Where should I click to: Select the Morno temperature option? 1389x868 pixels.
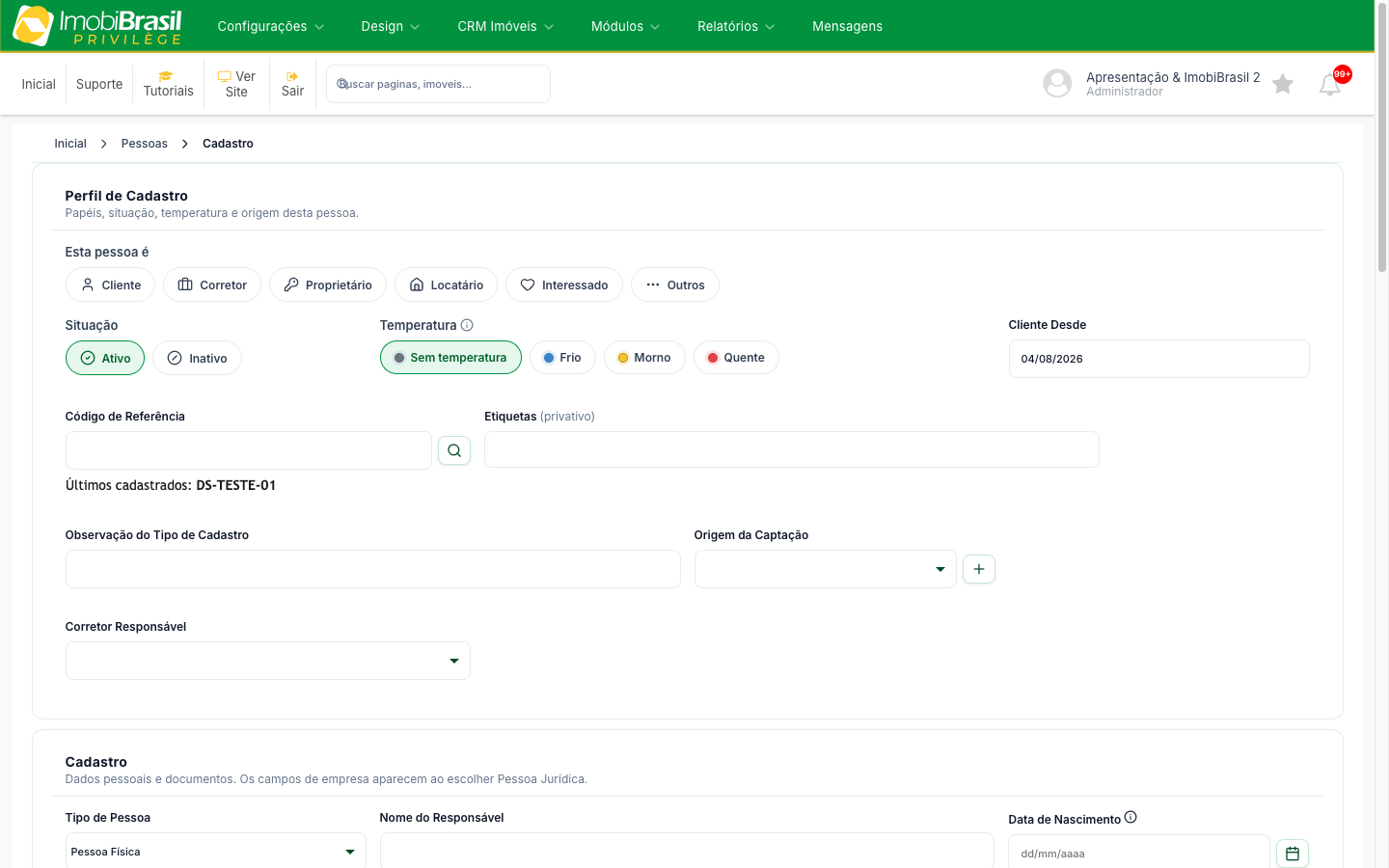point(644,357)
